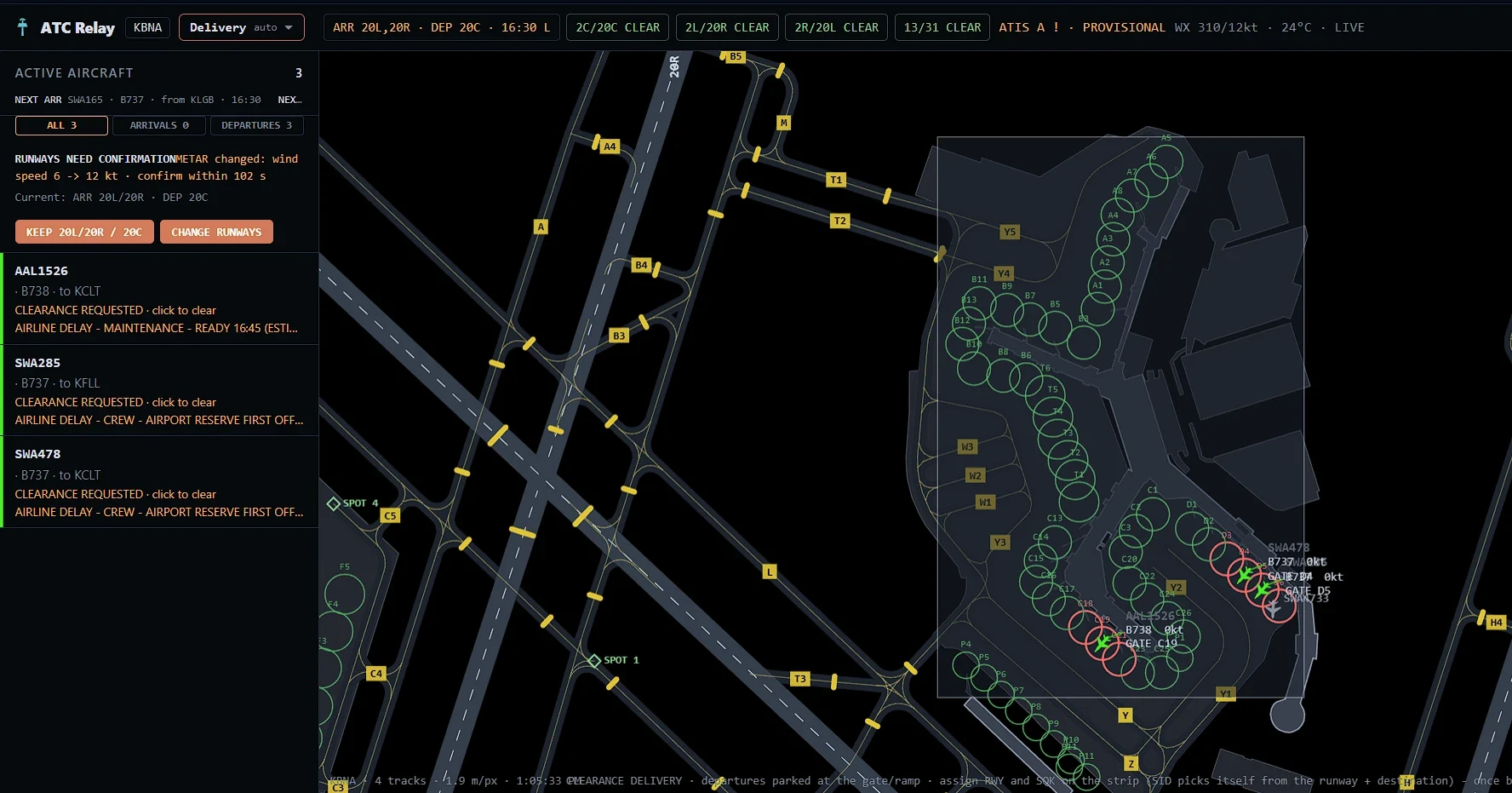1512x793 pixels.
Task: Click the NEXT ARR SWA165 info line
Action: point(138,100)
